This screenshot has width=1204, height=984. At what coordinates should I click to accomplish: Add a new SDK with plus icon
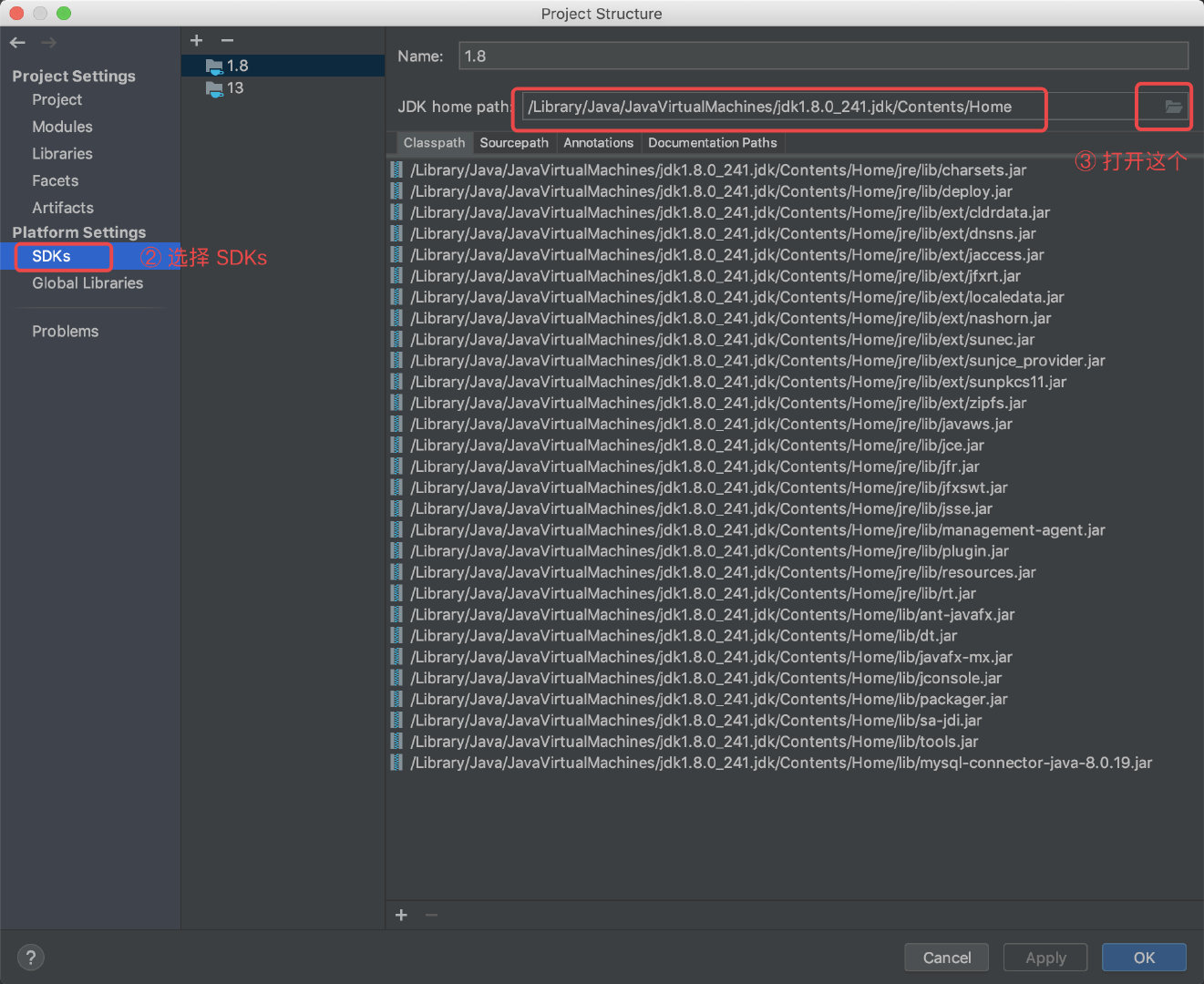pos(196,40)
